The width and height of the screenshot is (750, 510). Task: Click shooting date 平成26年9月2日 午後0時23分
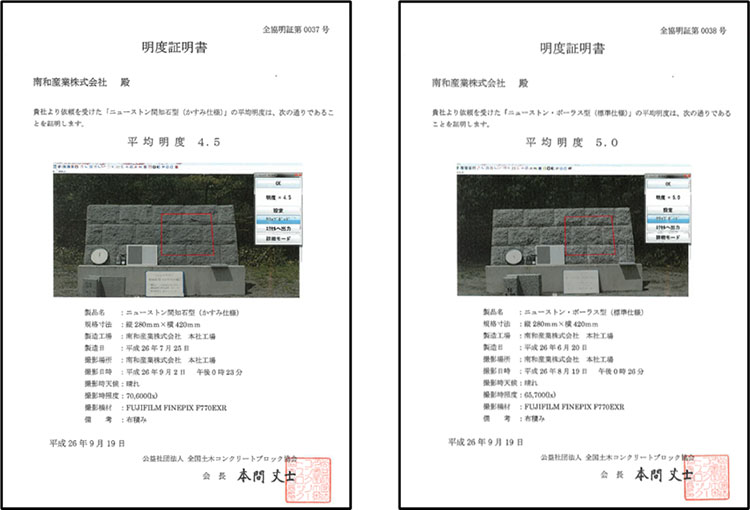pos(184,372)
